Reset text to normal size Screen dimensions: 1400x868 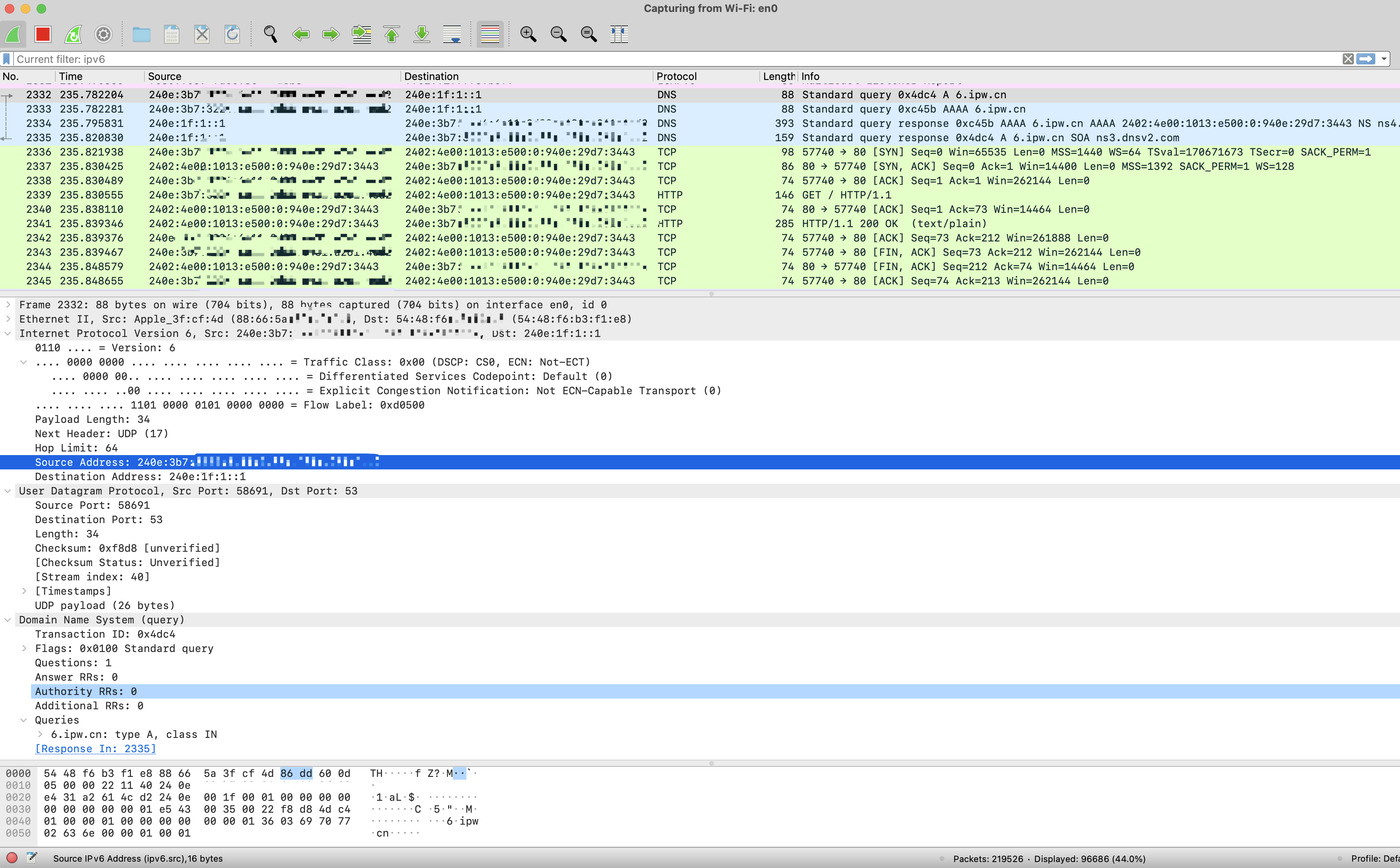click(x=589, y=35)
